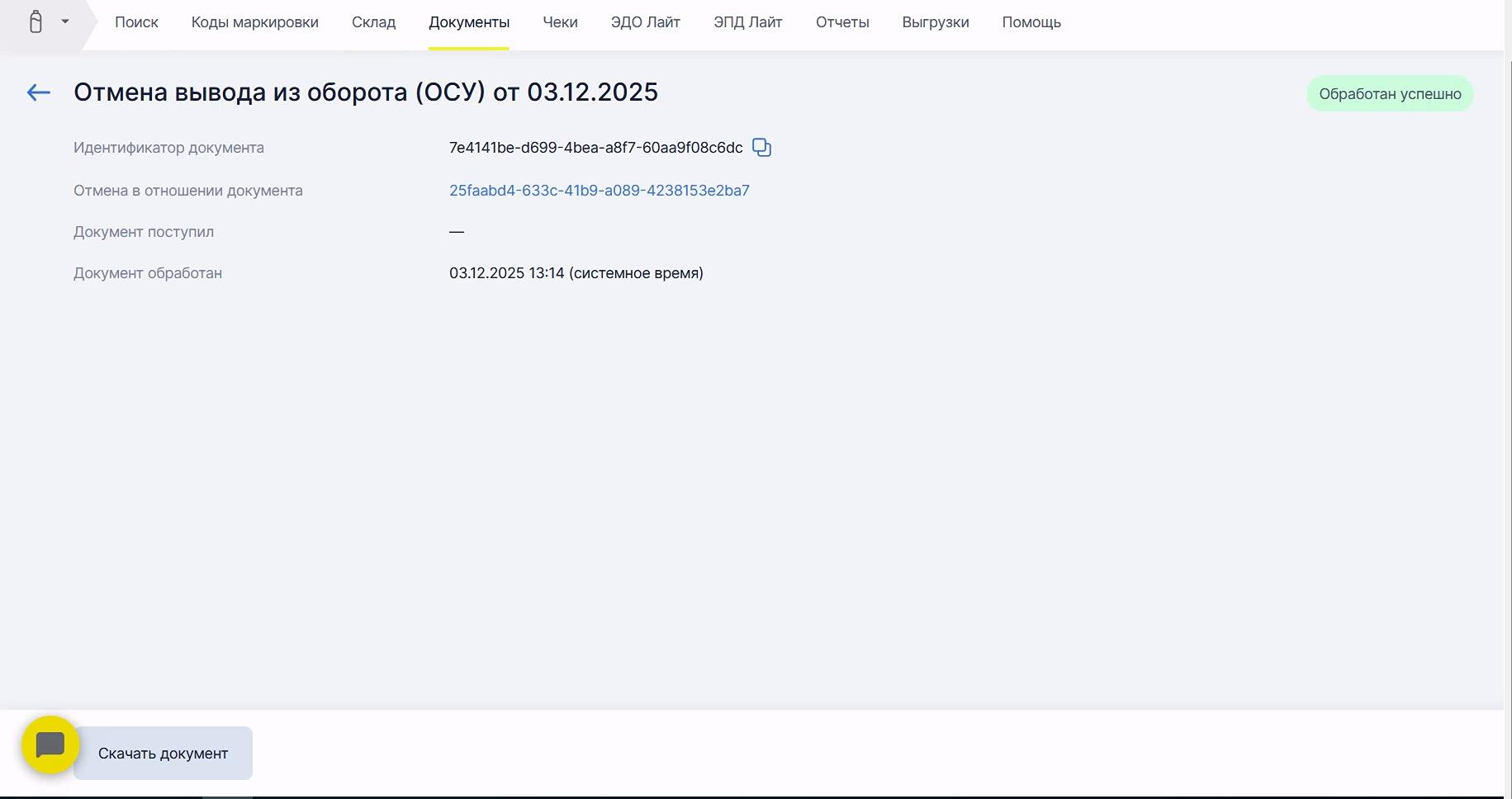This screenshot has width=1512, height=799.
Task: Open the Выгрузки section
Action: [935, 22]
